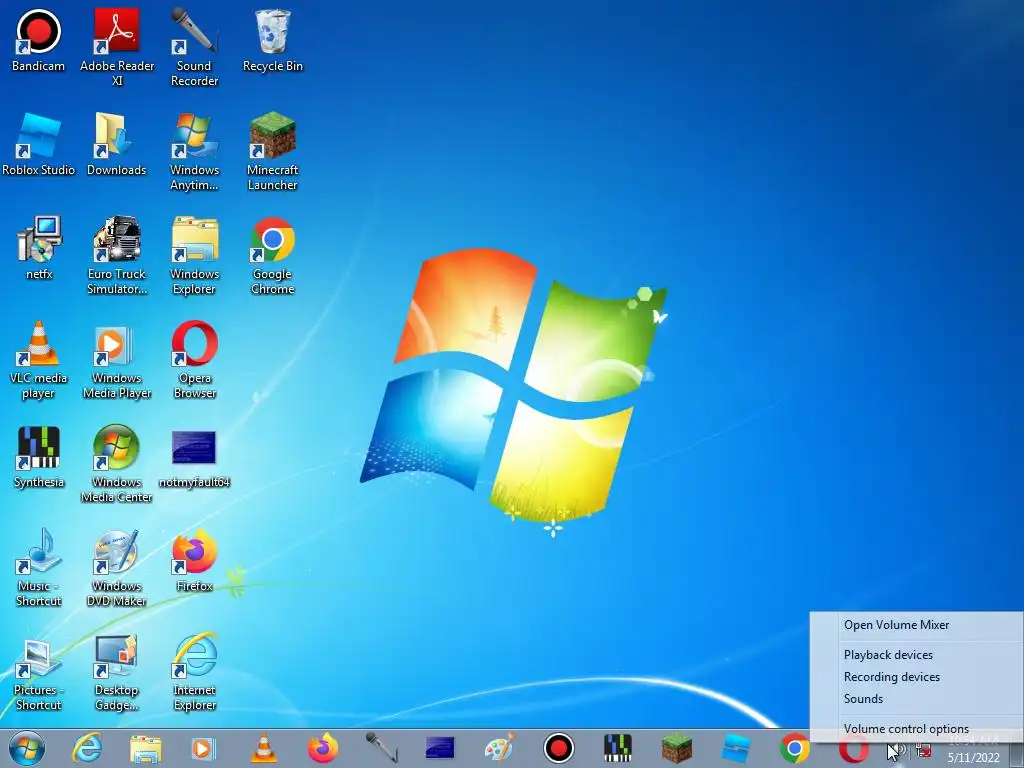Screen dimensions: 1024x768
Task: Launch Internet Explorer from the taskbar
Action: tap(87, 748)
